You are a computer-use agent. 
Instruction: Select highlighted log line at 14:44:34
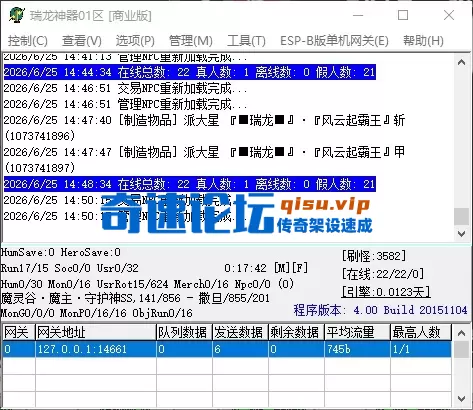[190, 72]
